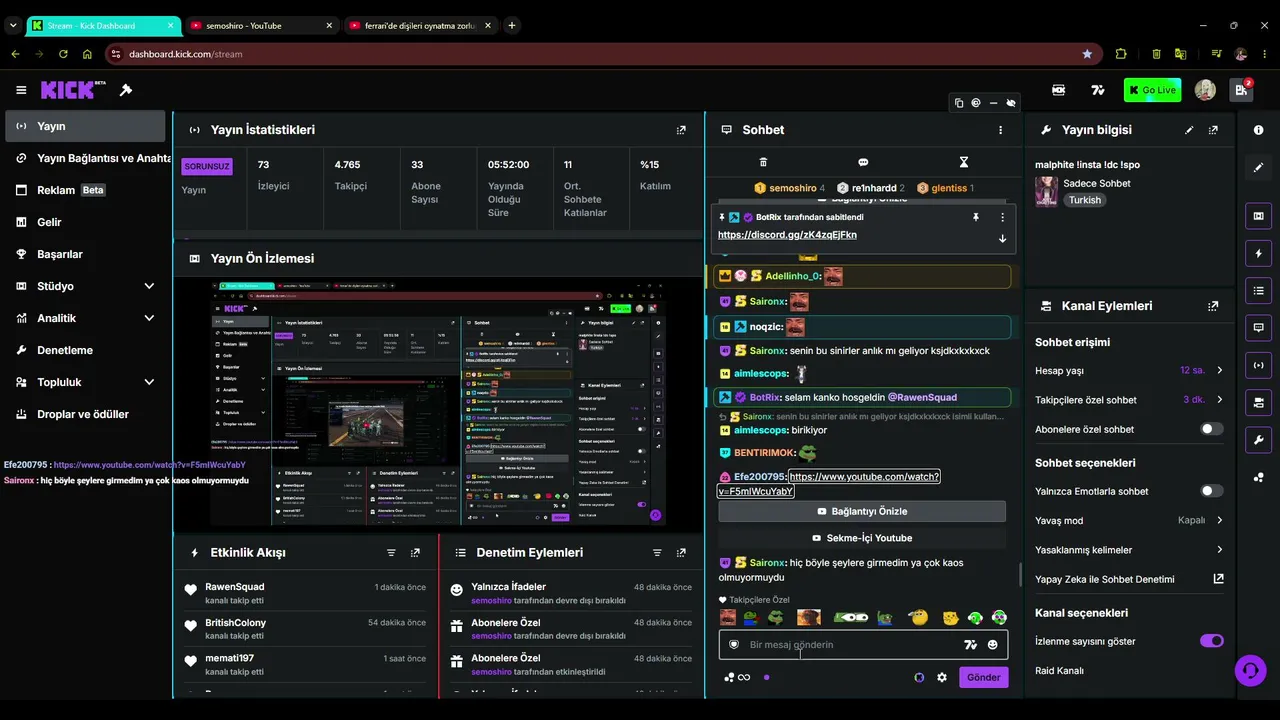1280x720 pixels.
Task: Clear chat with the trash icon
Action: 763,162
